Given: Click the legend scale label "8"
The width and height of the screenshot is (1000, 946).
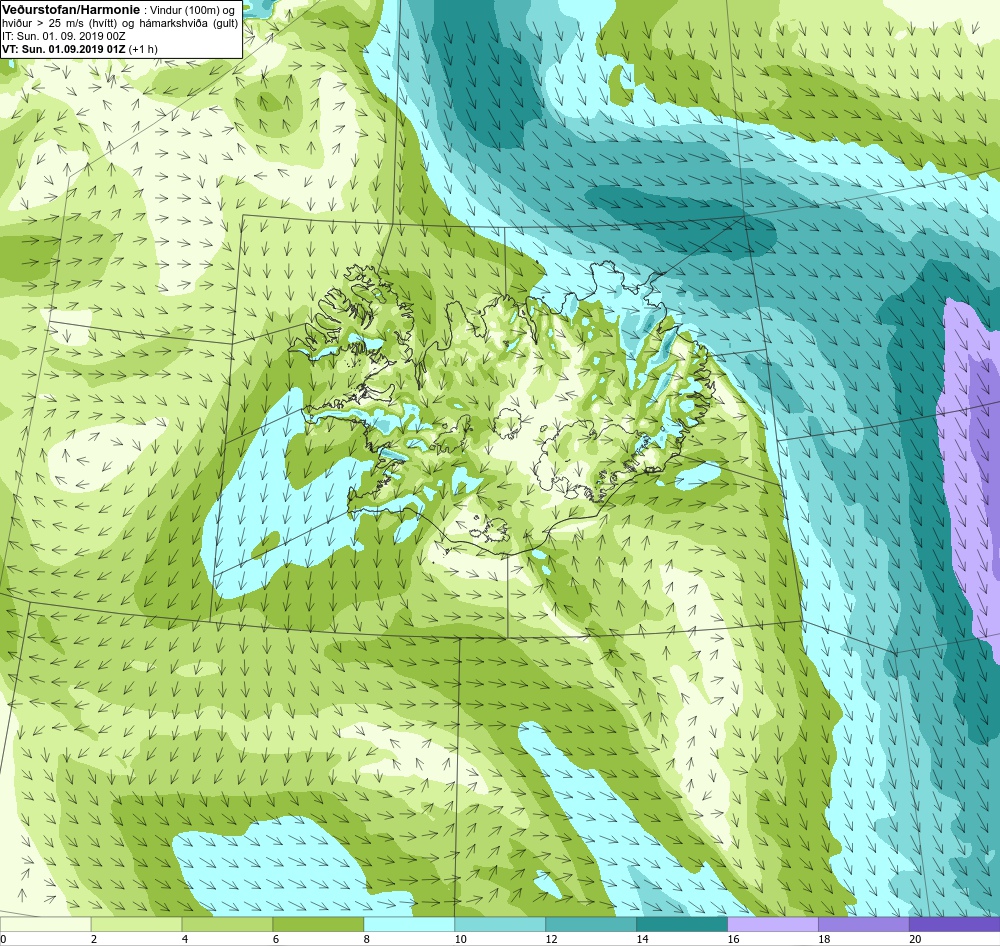Looking at the screenshot, I should (x=367, y=939).
